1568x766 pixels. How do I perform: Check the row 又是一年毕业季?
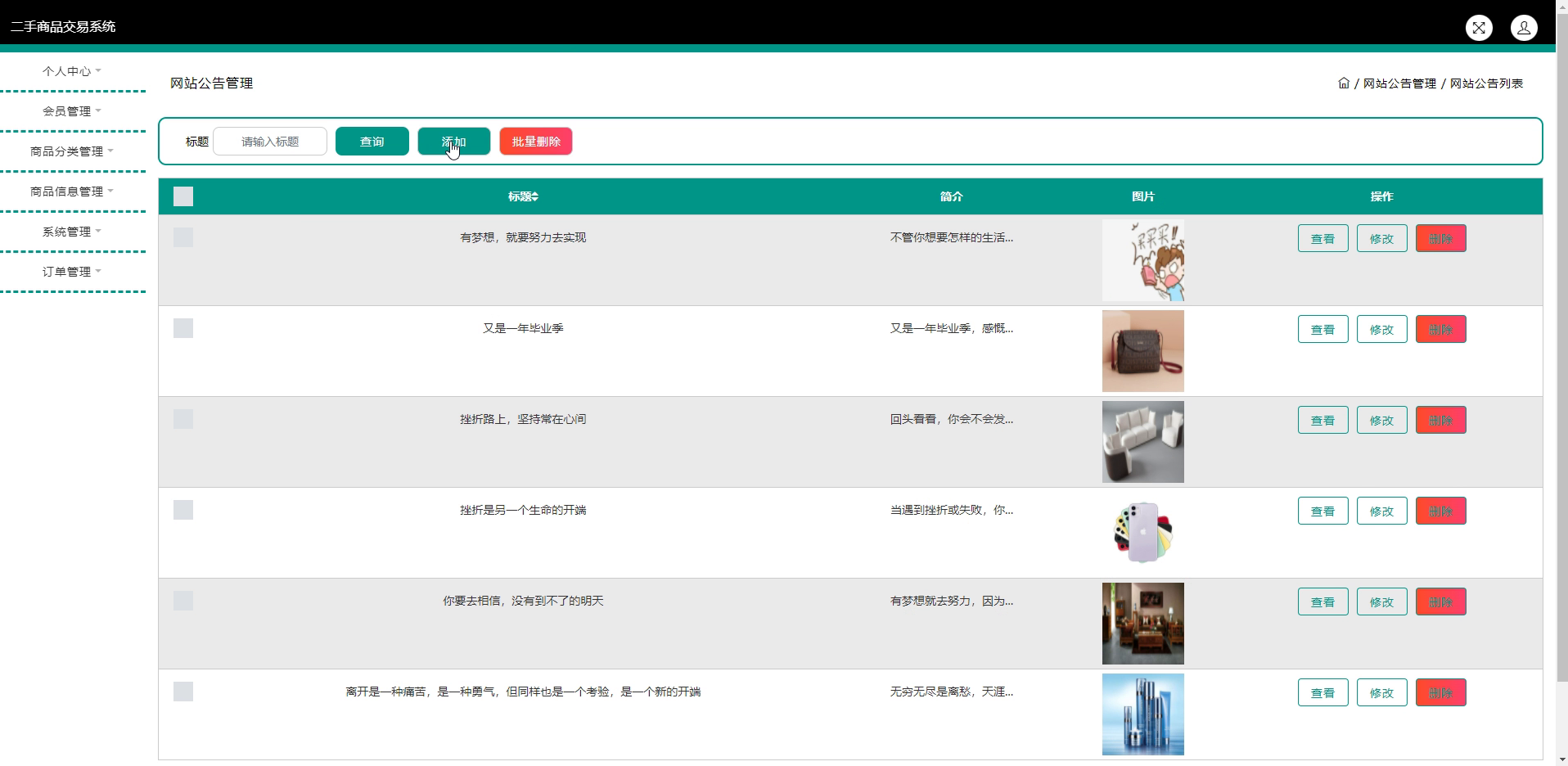pos(183,328)
